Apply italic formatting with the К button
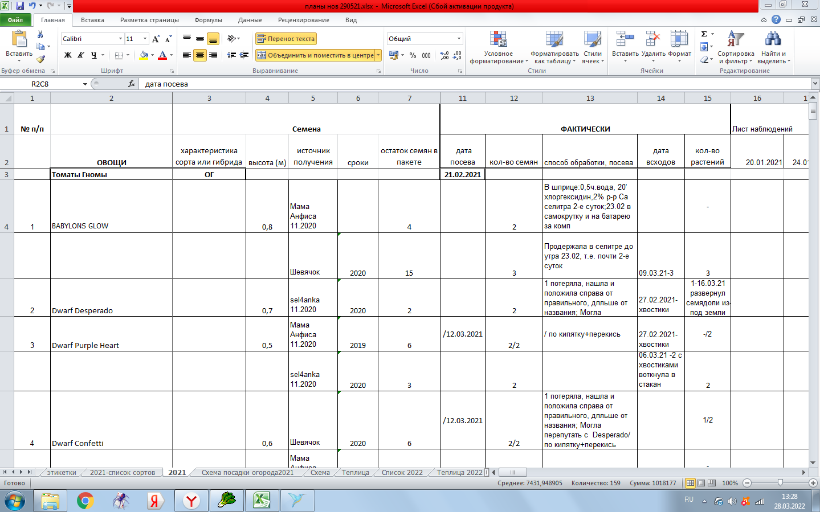The width and height of the screenshot is (820, 512). (x=79, y=55)
